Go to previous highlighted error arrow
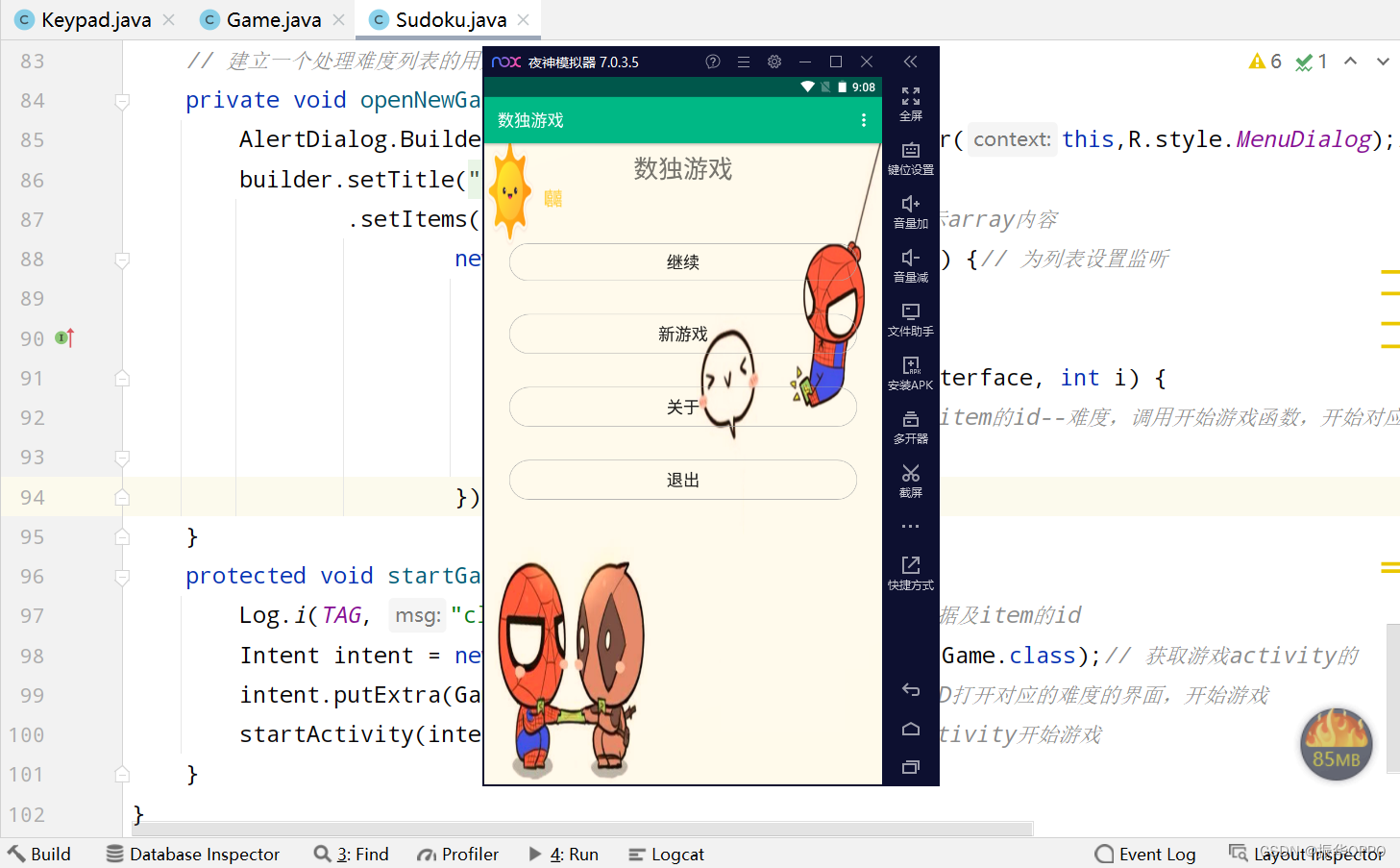The width and height of the screenshot is (1400, 868). coord(1350,62)
